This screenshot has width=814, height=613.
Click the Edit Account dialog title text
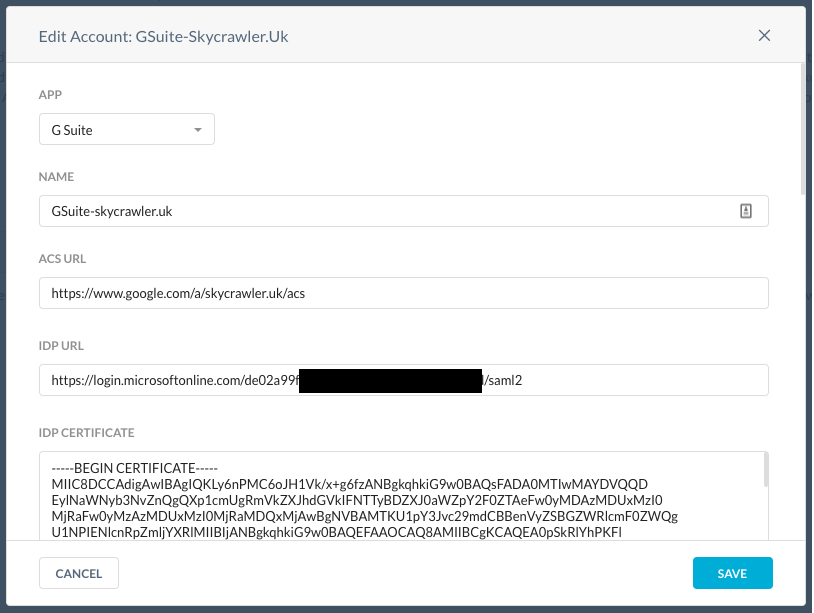[x=164, y=36]
